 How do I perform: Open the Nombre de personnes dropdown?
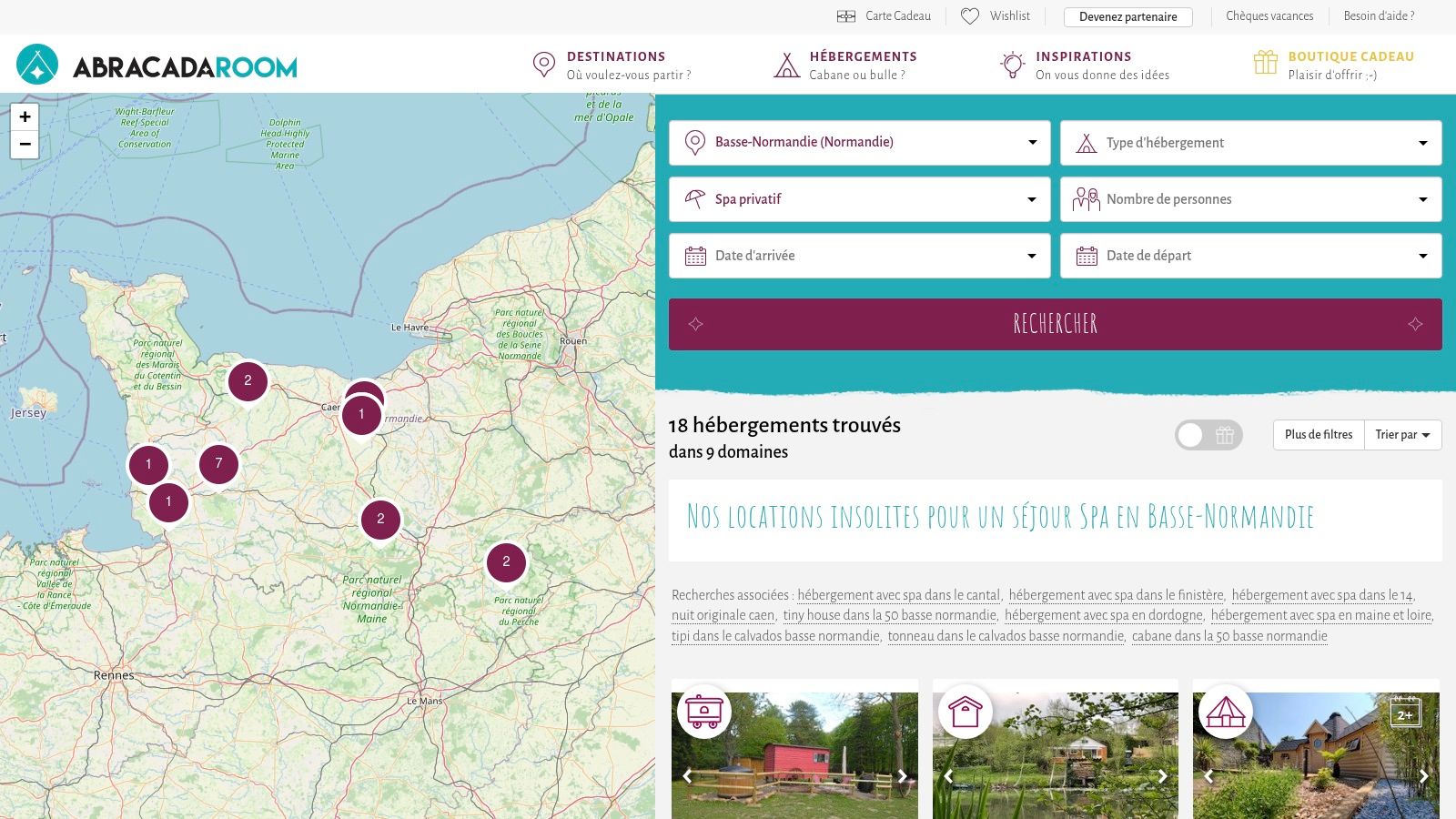tap(1251, 199)
